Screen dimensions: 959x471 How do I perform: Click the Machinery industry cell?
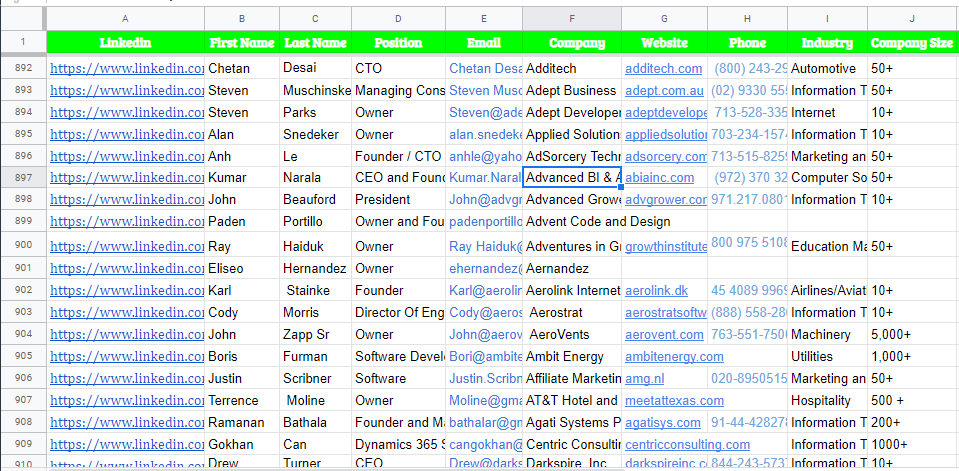point(828,334)
